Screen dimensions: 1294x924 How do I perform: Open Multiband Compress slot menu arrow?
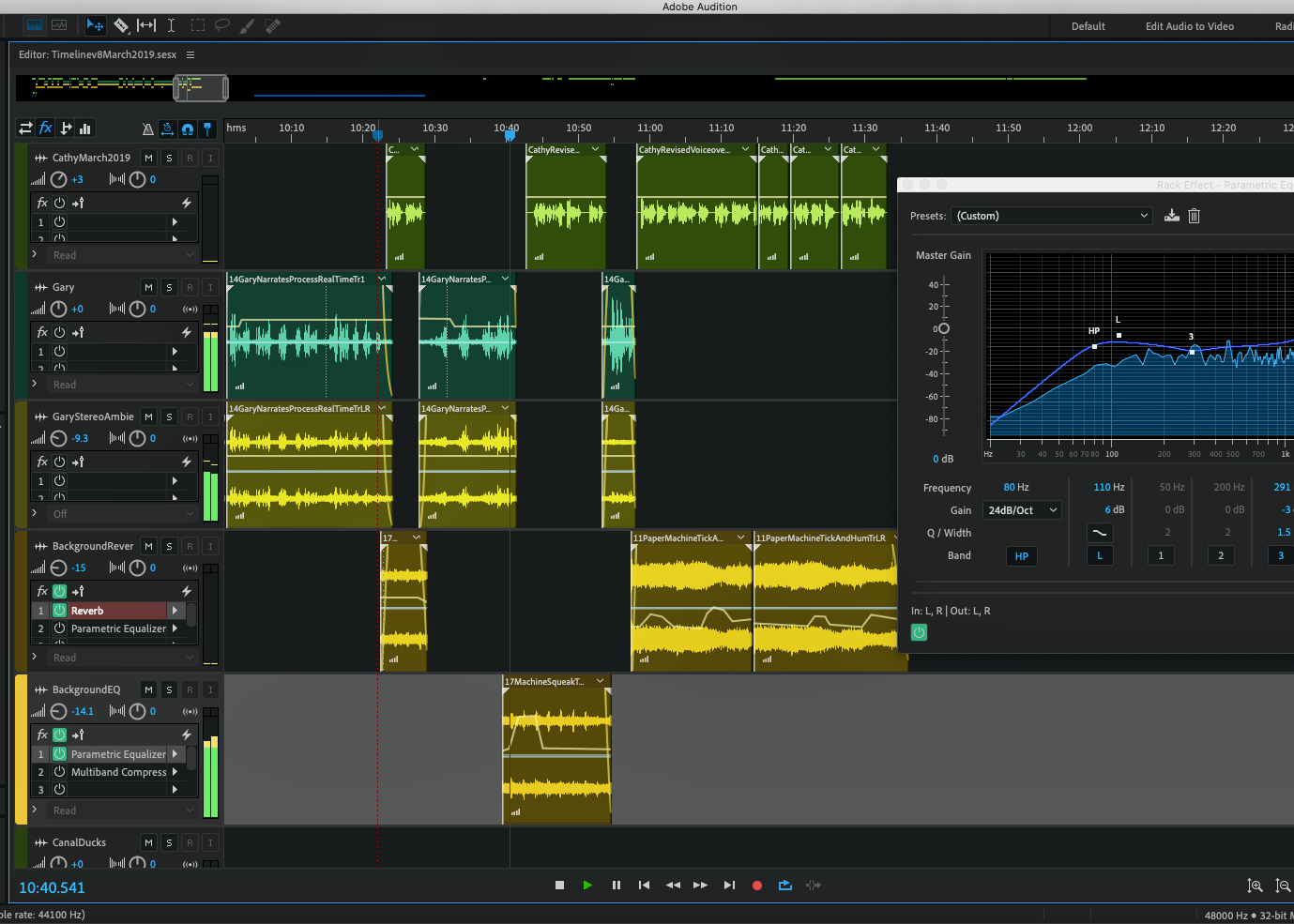pyautogui.click(x=175, y=771)
